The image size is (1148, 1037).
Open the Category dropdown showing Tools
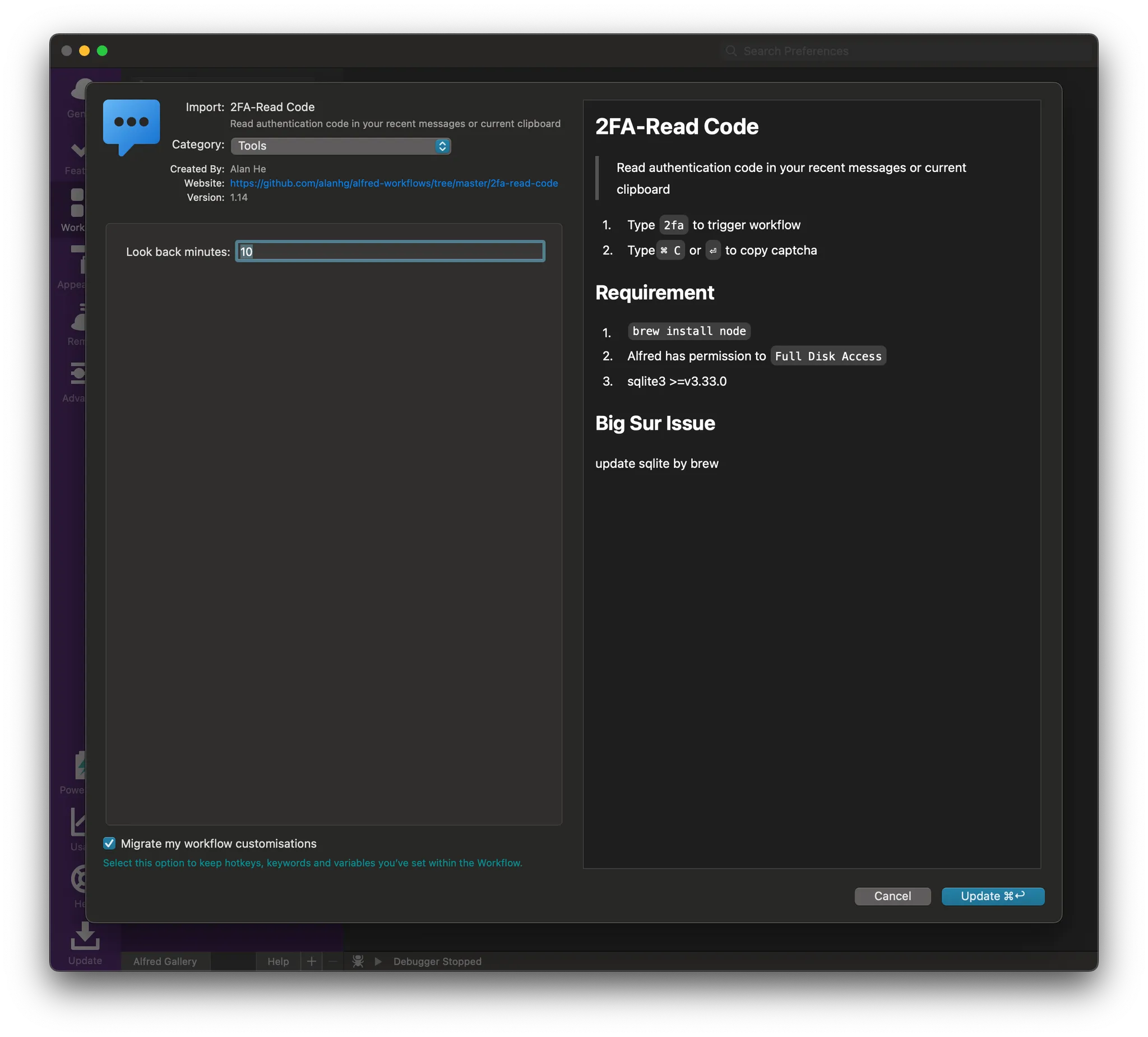click(x=340, y=146)
